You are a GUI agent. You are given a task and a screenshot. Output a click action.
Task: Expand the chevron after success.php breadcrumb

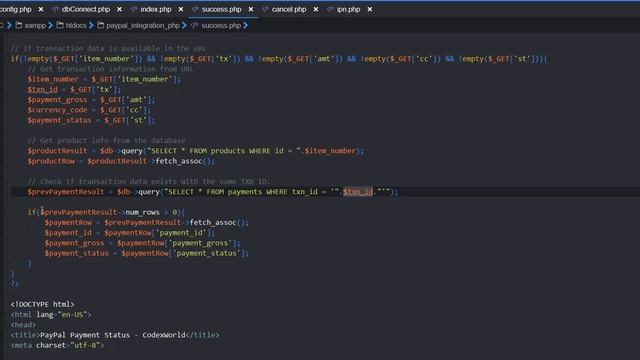click(x=245, y=25)
